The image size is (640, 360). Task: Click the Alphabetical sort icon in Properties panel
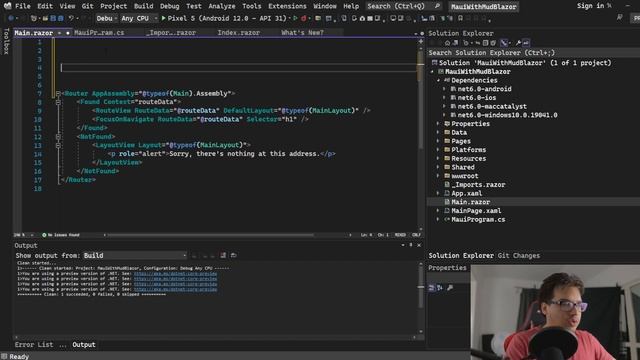pos(440,288)
